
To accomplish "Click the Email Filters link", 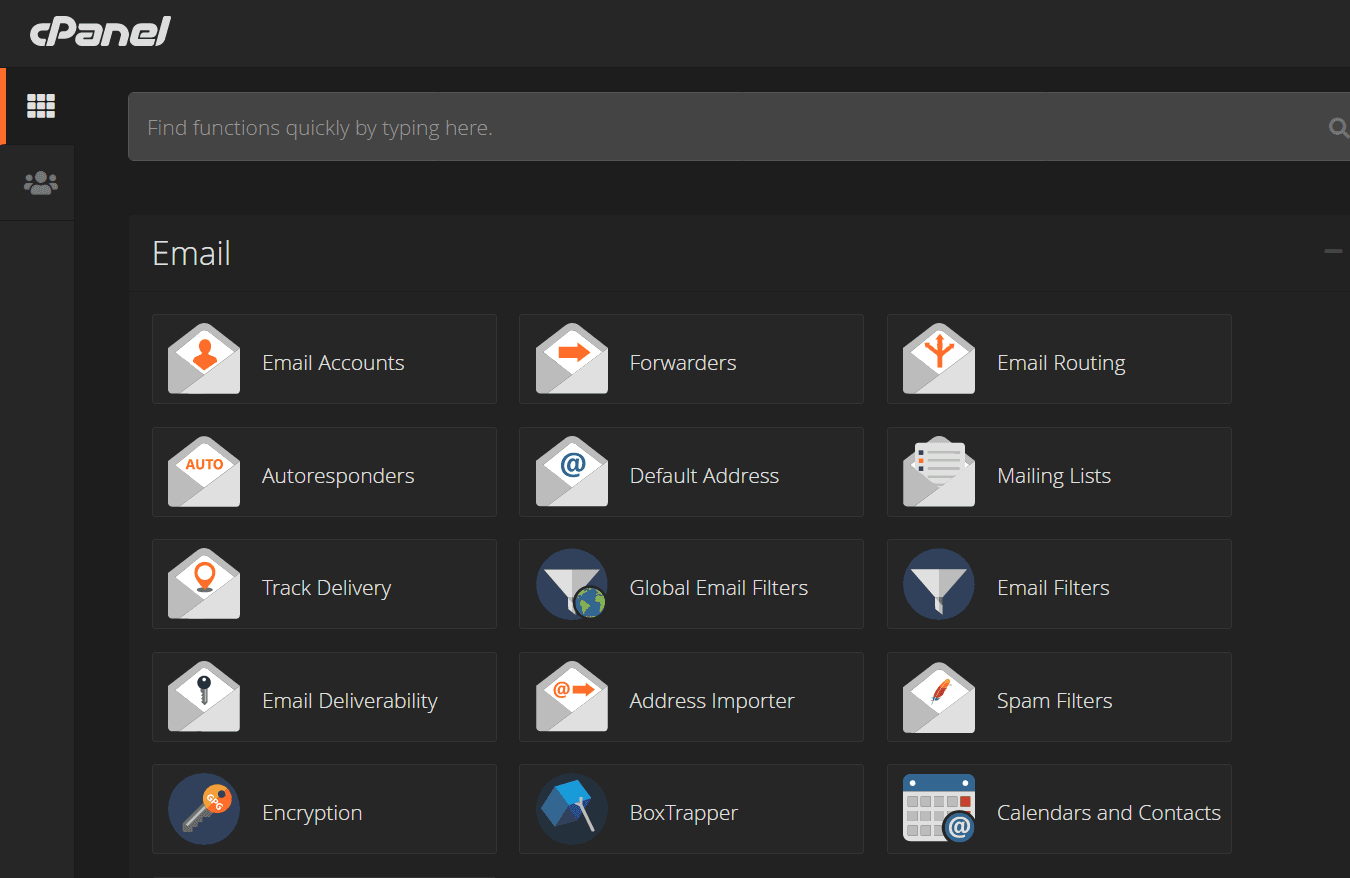I will point(1053,588).
